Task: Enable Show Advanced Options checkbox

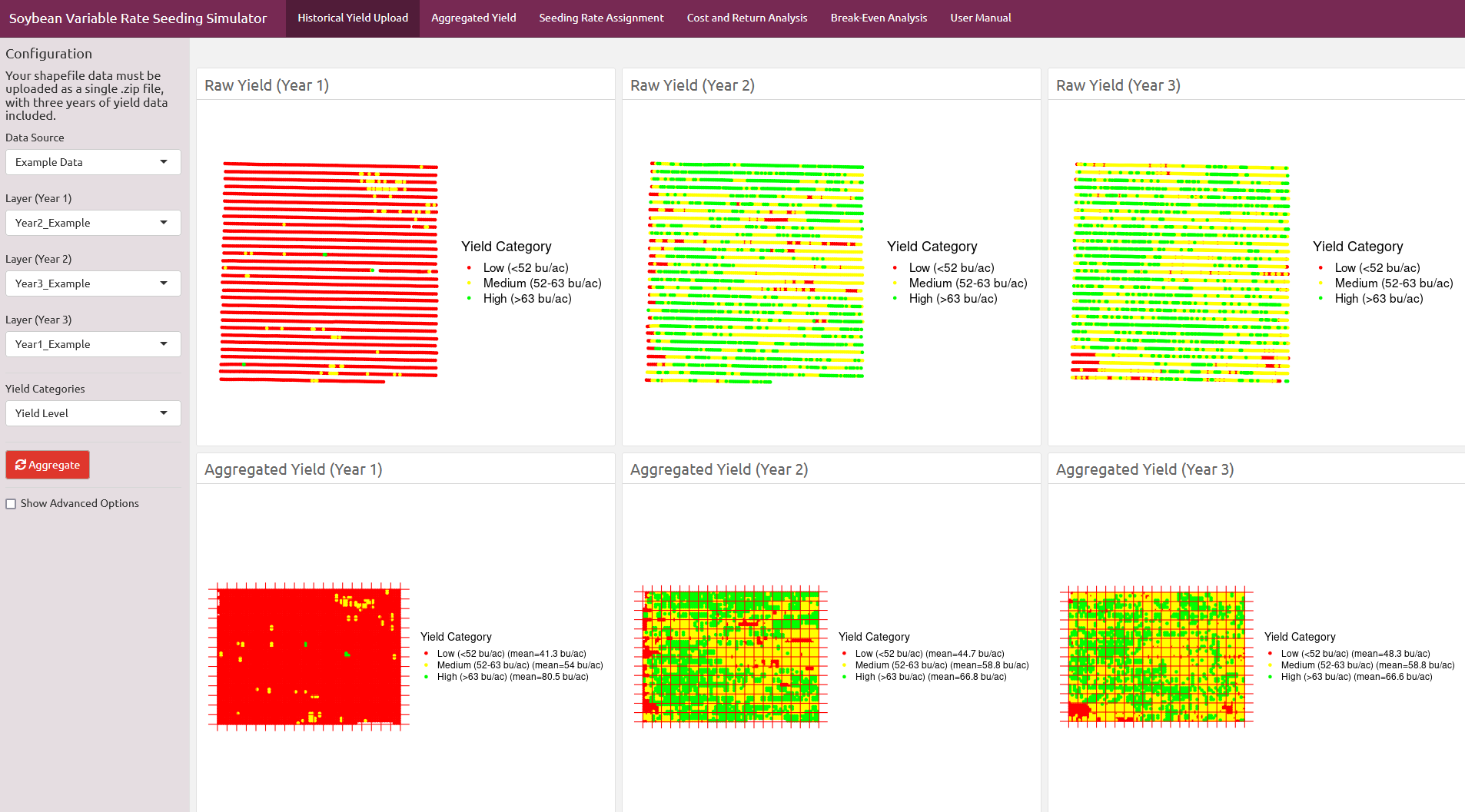Action: (11, 504)
